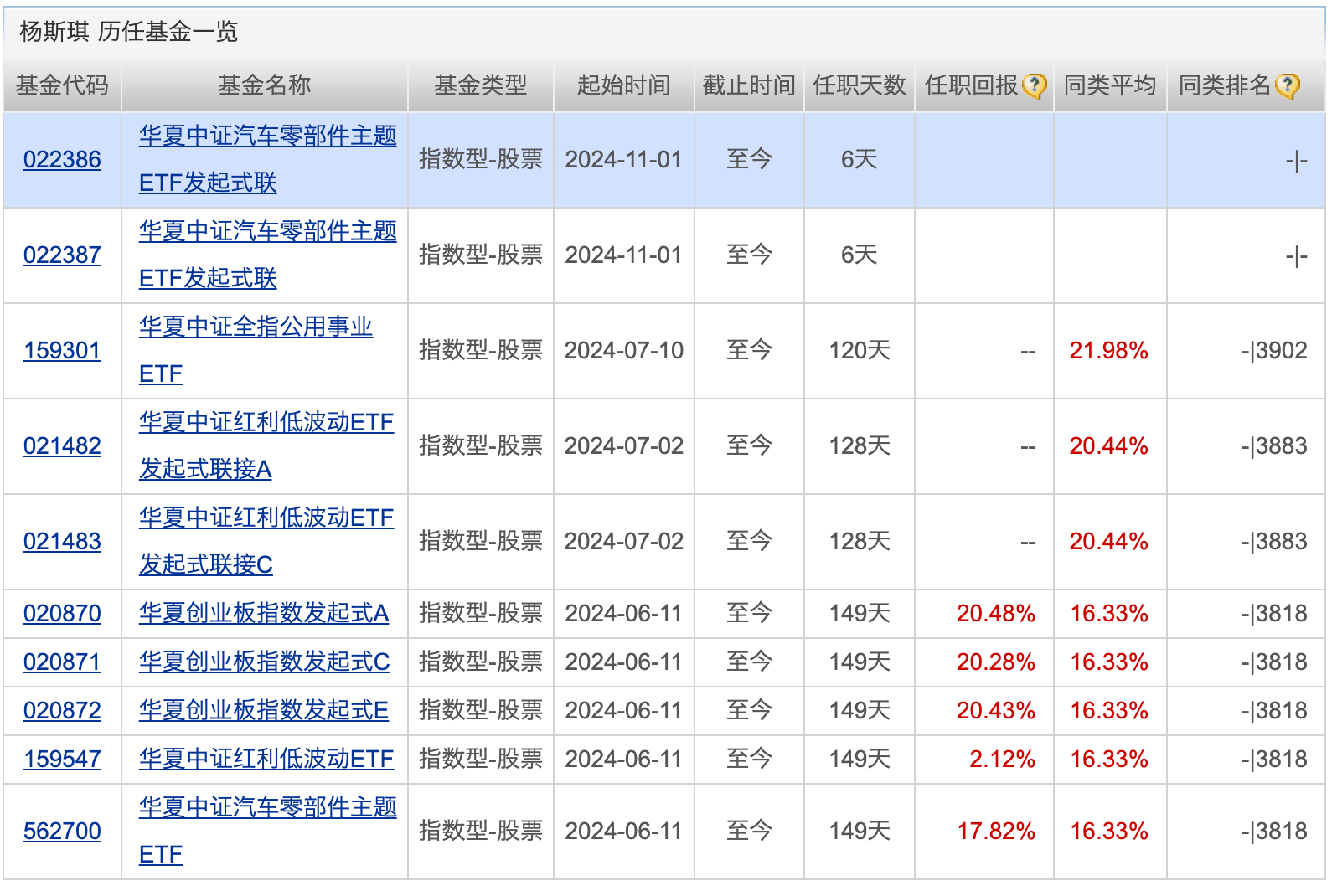Open 华夏中证汽车零部件主题ETF link in row 562700
This screenshot has height=896, width=1332.
(x=267, y=831)
